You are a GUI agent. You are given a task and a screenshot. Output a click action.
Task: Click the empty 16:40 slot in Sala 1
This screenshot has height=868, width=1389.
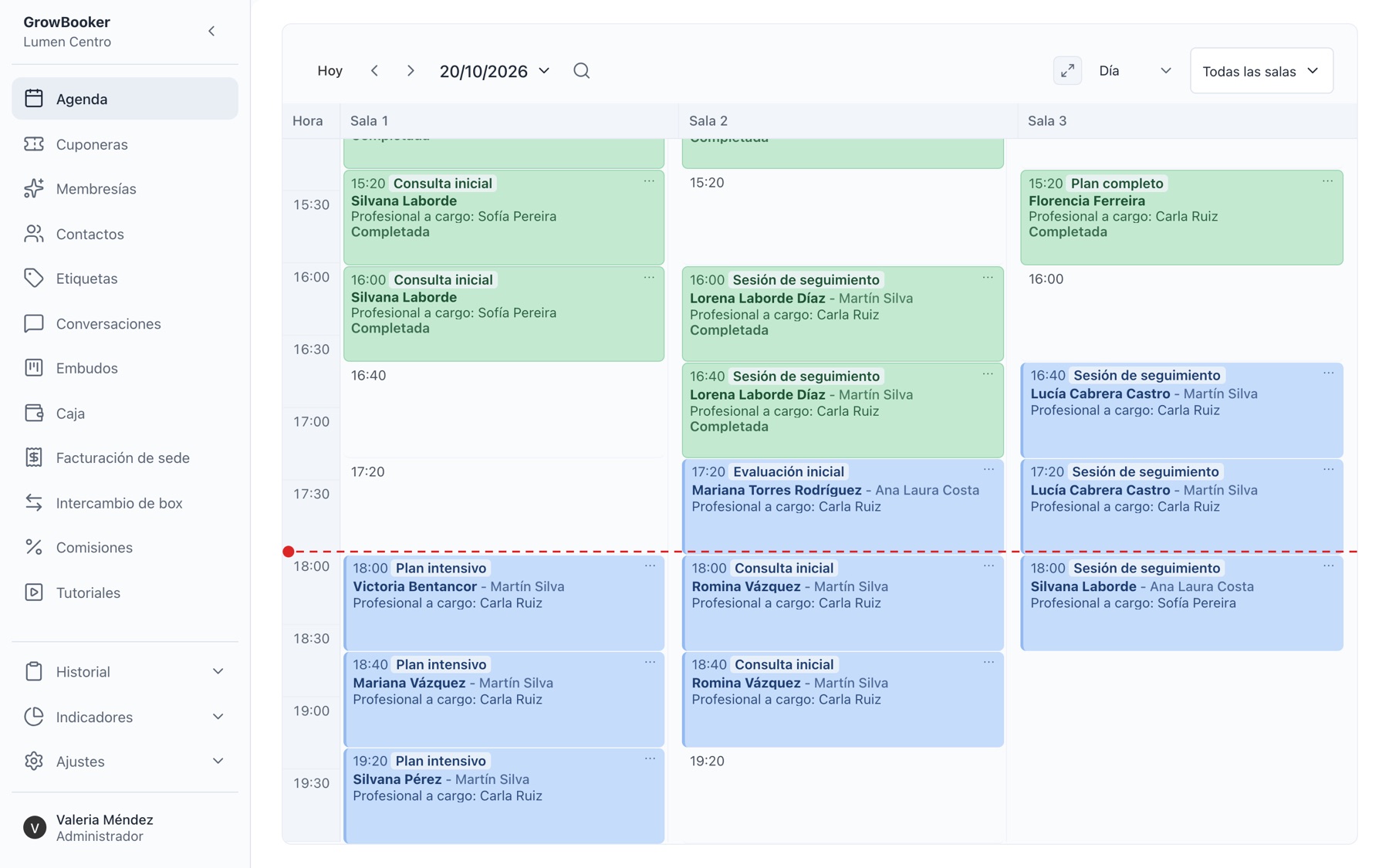pos(504,410)
